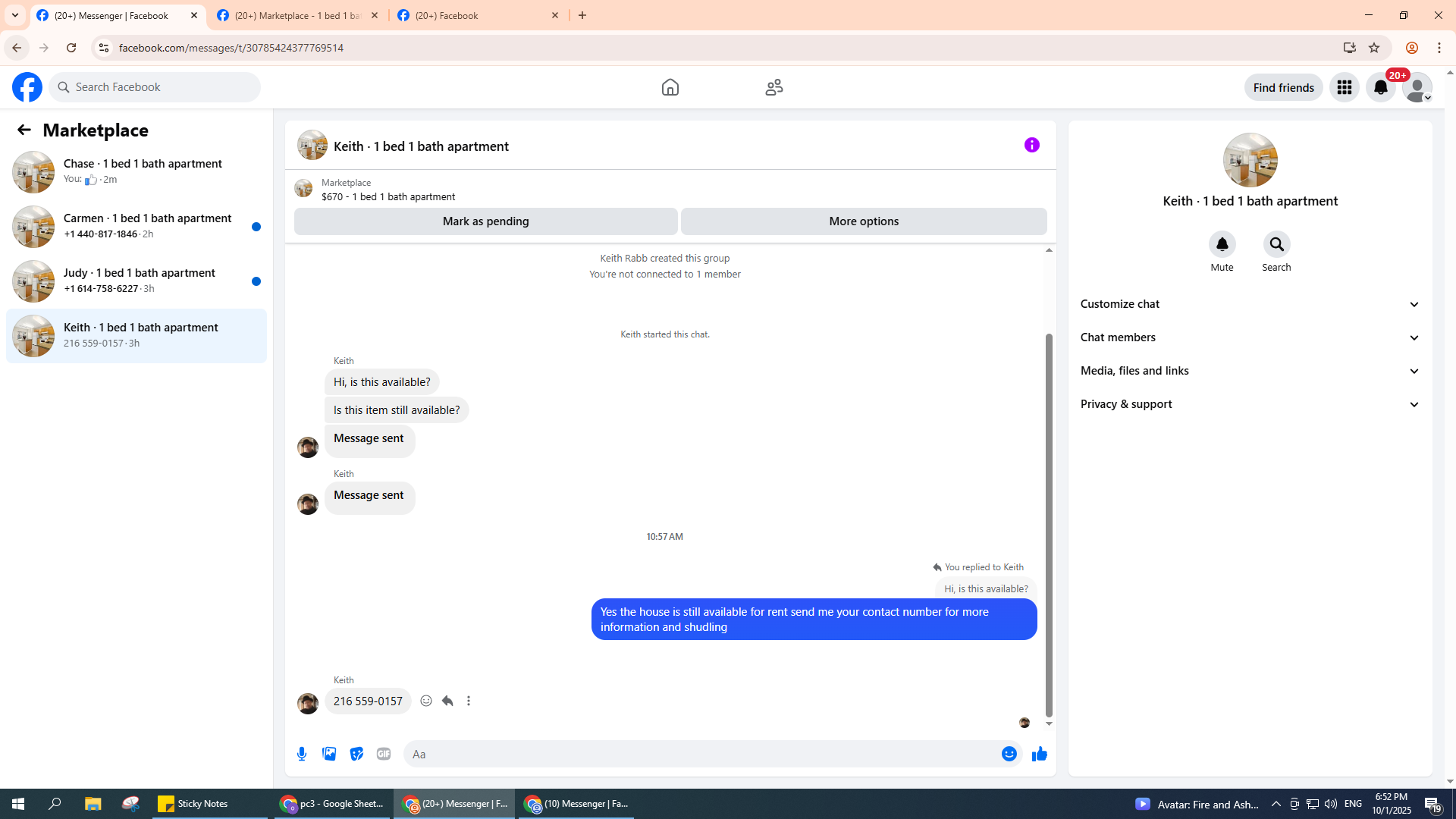Open the Facebook menu grid icon
The height and width of the screenshot is (819, 1456).
coord(1345,87)
